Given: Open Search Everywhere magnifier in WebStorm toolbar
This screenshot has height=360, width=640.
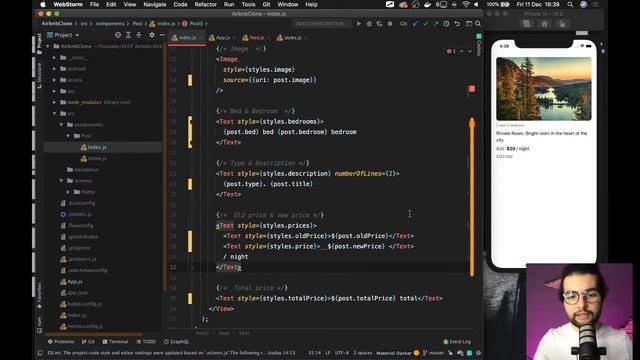Looking at the screenshot, I should point(478,24).
